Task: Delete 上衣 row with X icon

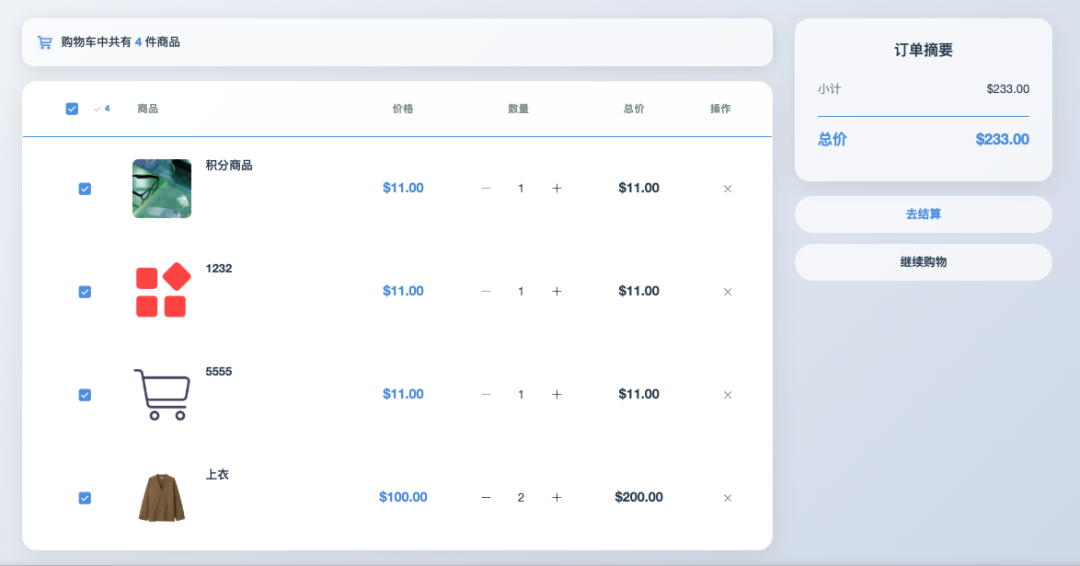Action: coord(727,498)
